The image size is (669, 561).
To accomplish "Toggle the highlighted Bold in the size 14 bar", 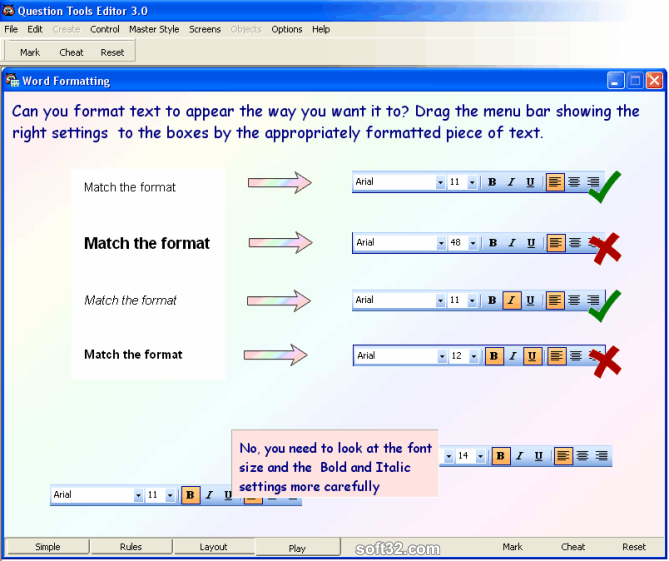I will click(x=500, y=456).
